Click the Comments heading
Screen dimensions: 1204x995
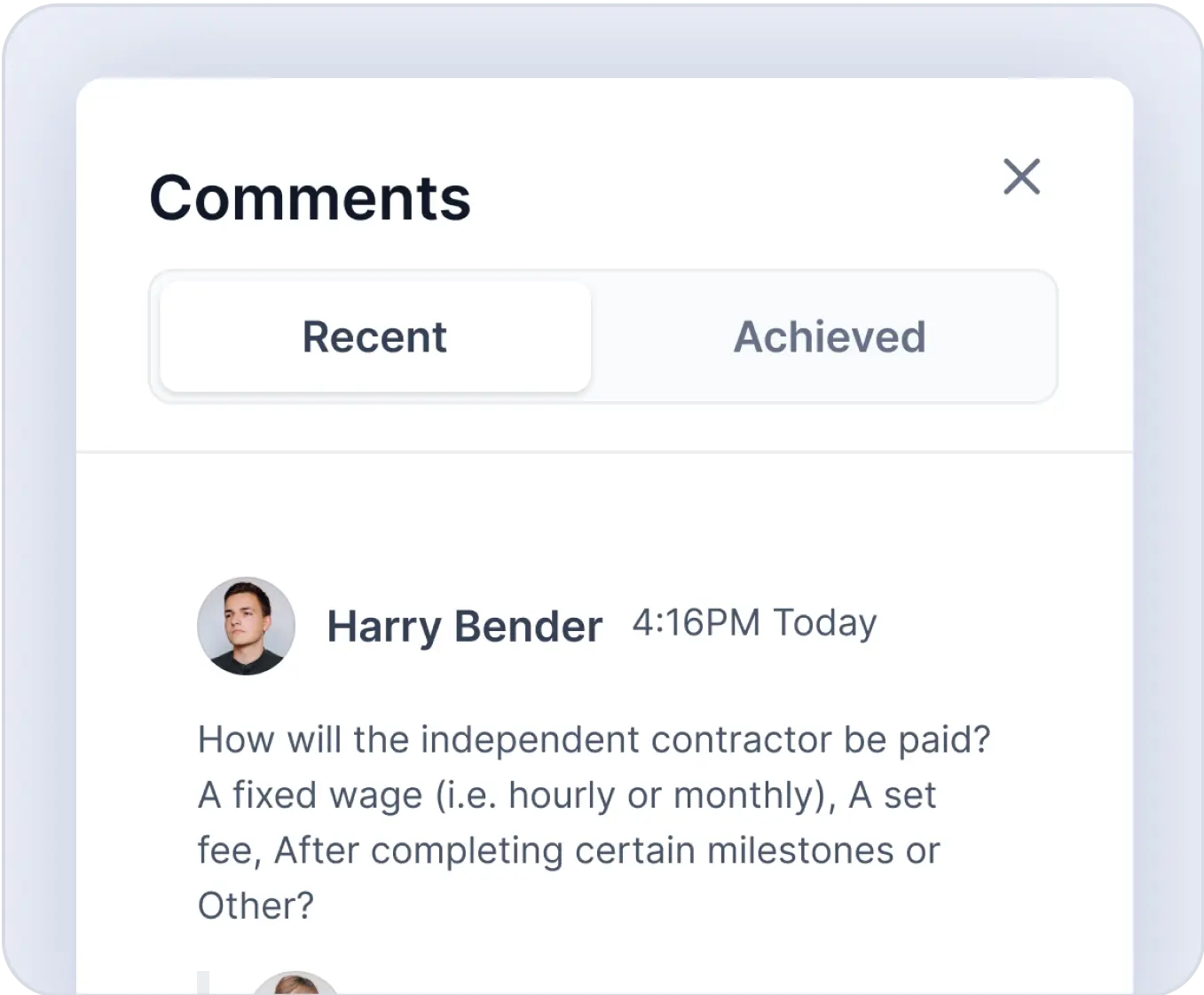[311, 197]
